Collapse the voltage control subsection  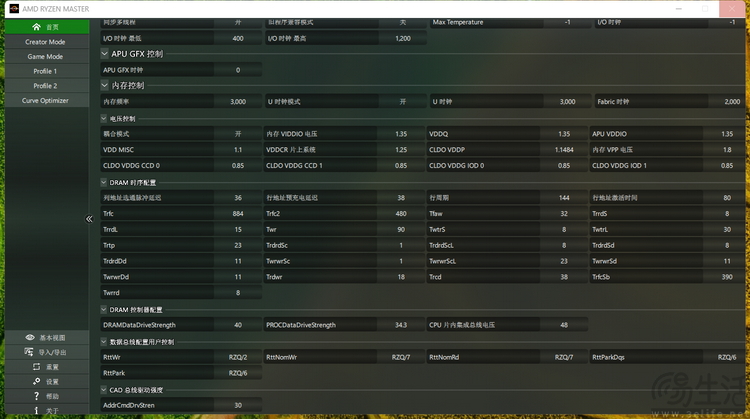(x=103, y=118)
